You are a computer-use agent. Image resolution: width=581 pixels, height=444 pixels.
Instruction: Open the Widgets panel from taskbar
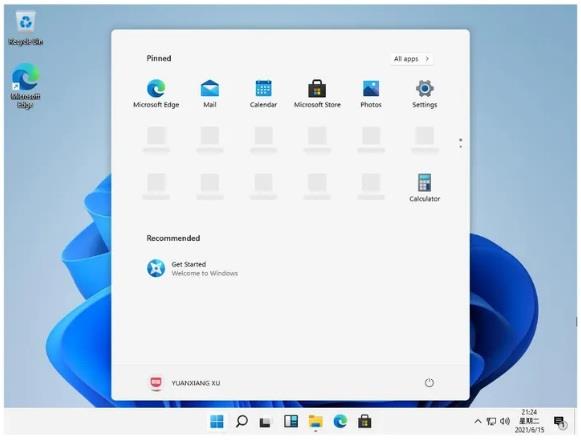point(291,421)
